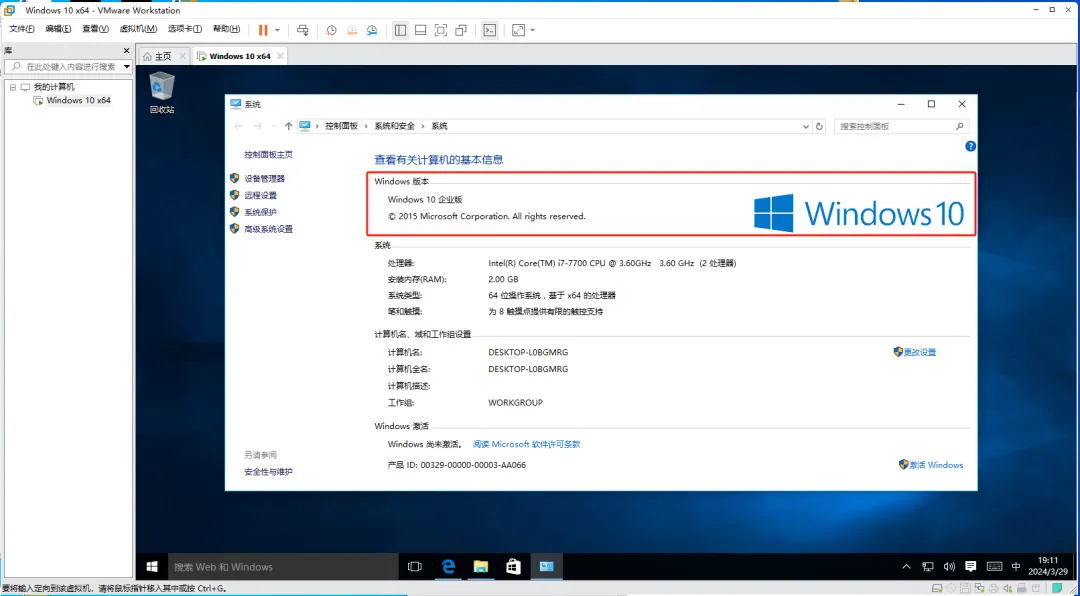Viewport: 1080px width, 596px height.
Task: Close the 库 library panel
Action: (x=126, y=51)
